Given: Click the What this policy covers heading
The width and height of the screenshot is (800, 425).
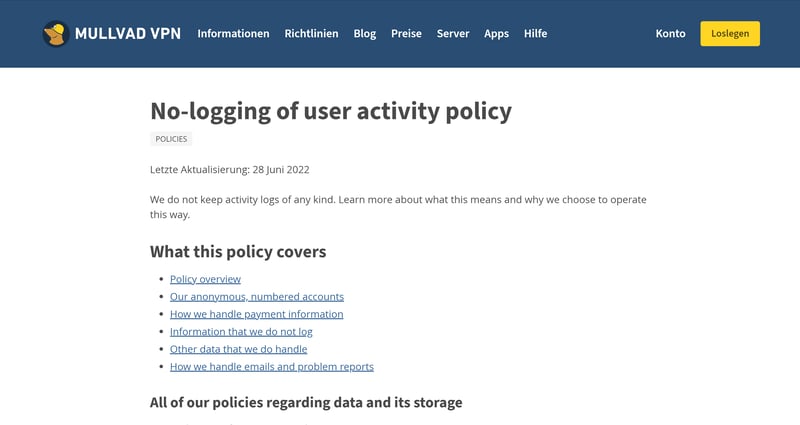Looking at the screenshot, I should [x=238, y=251].
